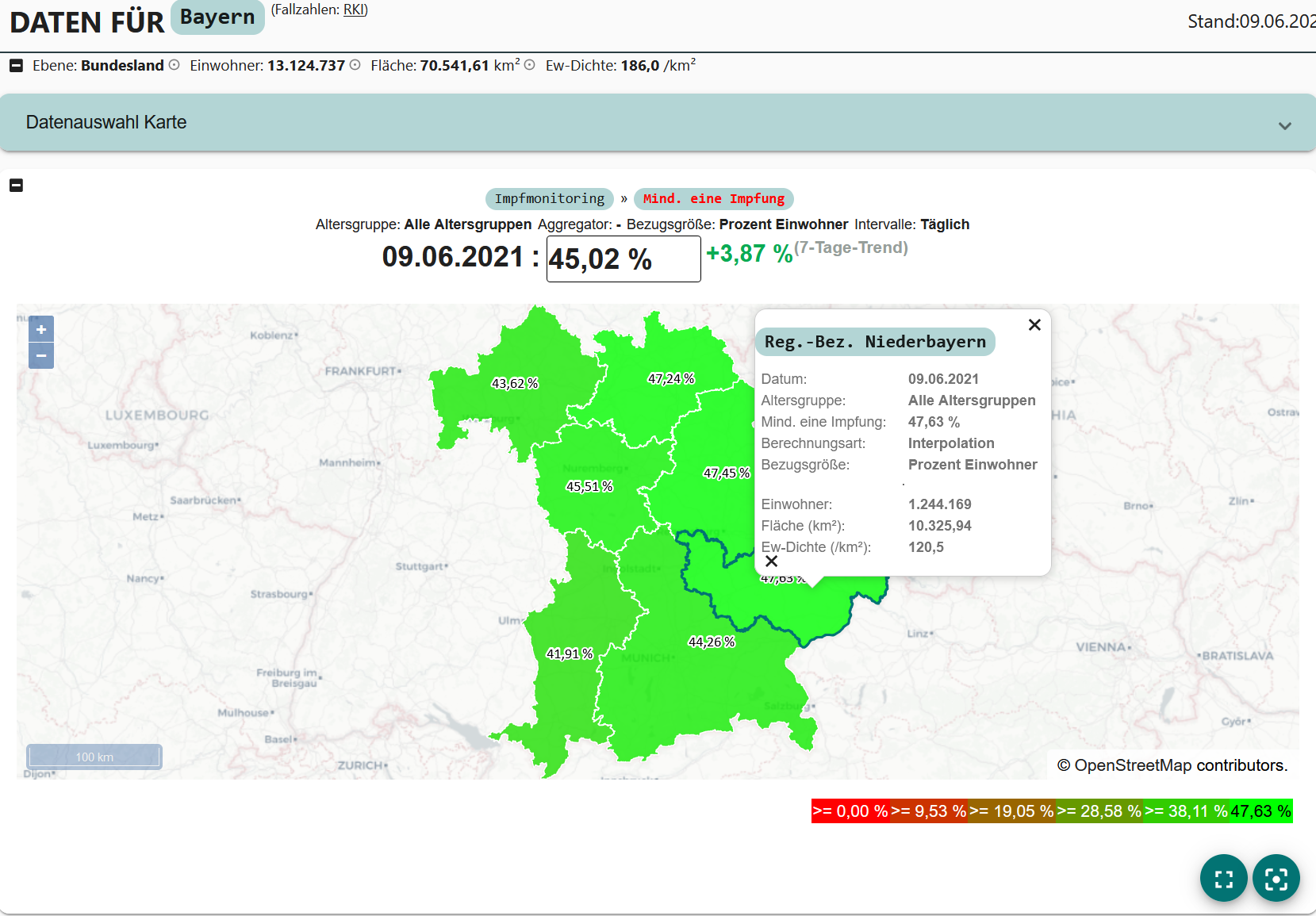The width and height of the screenshot is (1316, 916).
Task: Click the Interpolation value in the popup
Action: pyautogui.click(x=951, y=443)
